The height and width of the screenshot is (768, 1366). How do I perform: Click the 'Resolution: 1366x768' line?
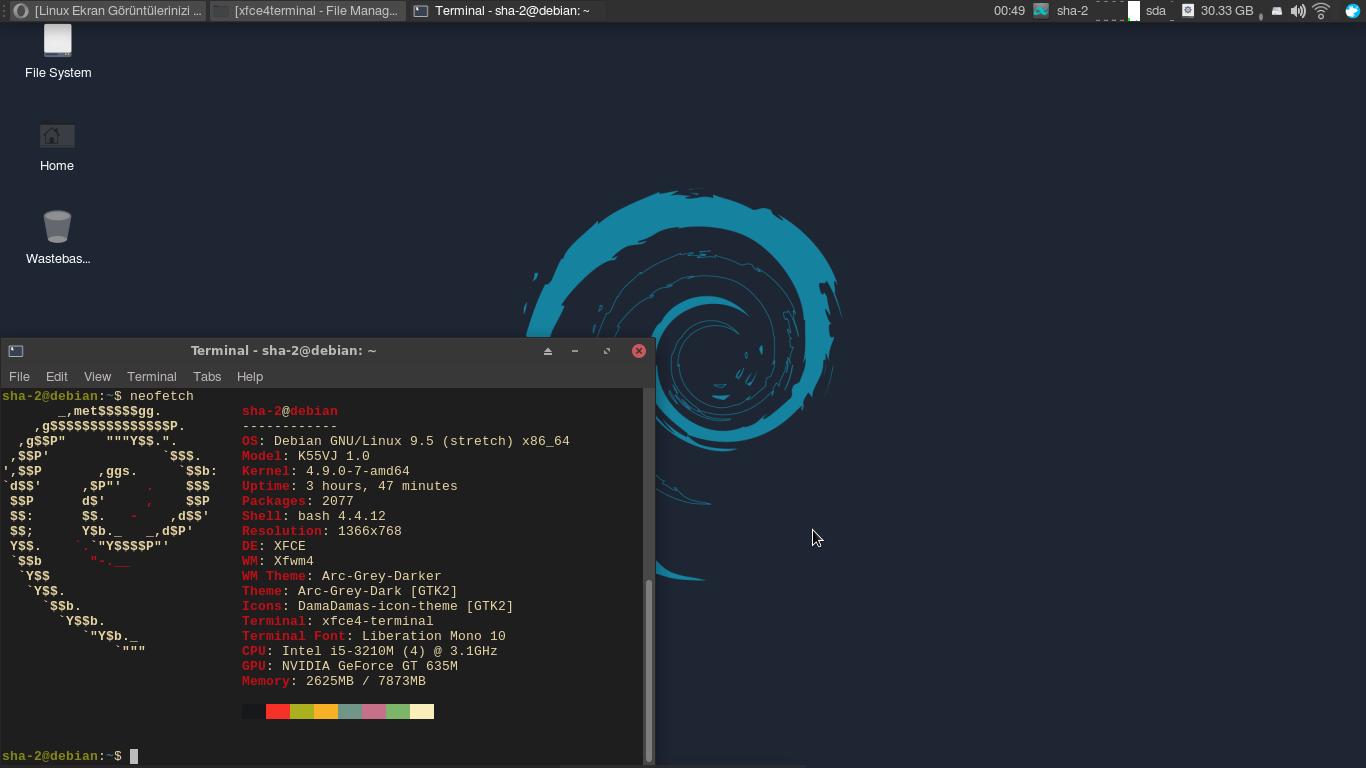(x=322, y=531)
